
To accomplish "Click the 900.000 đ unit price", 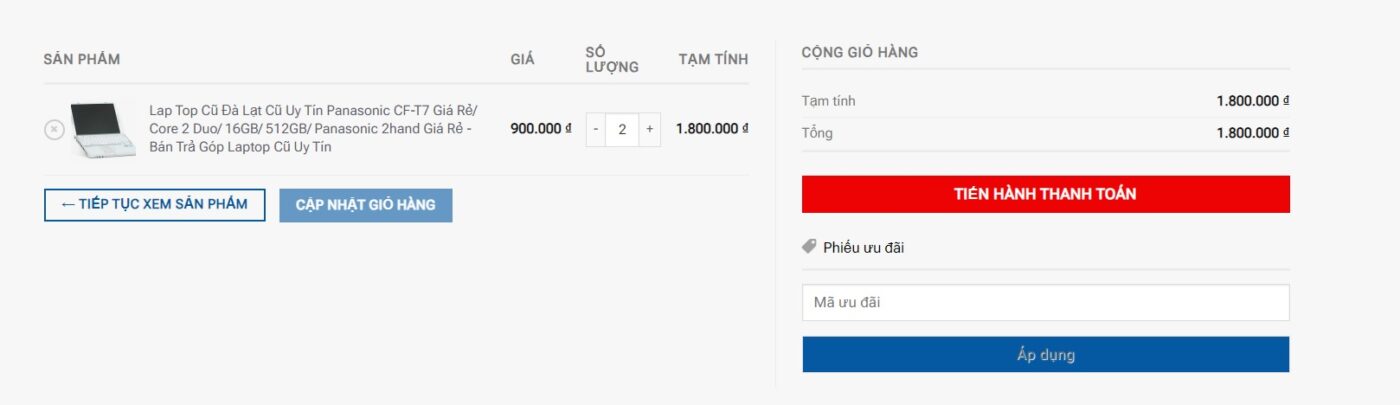I will (x=541, y=129).
